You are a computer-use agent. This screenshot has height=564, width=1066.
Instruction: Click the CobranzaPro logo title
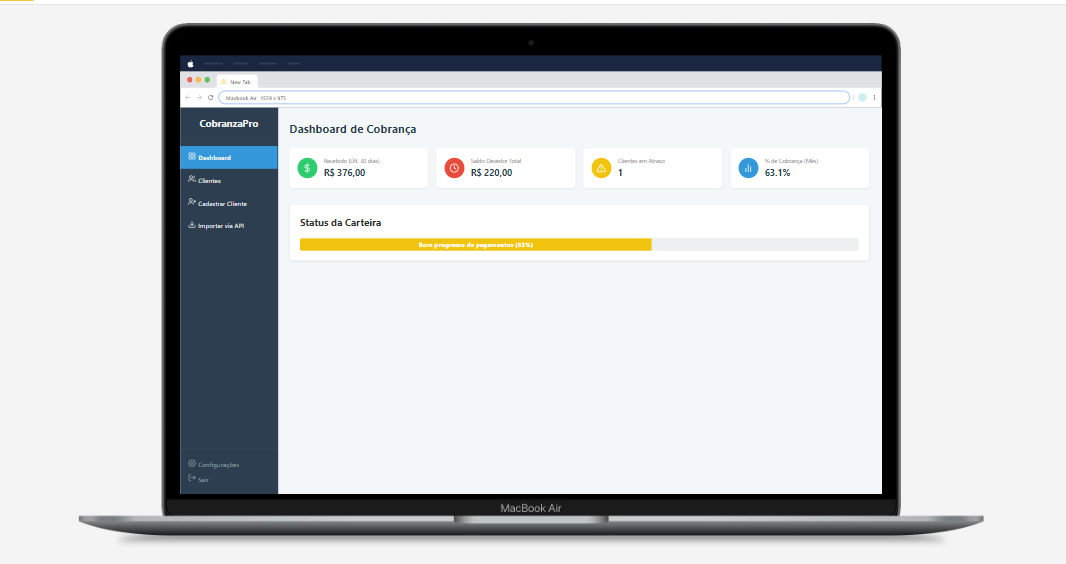tap(229, 123)
